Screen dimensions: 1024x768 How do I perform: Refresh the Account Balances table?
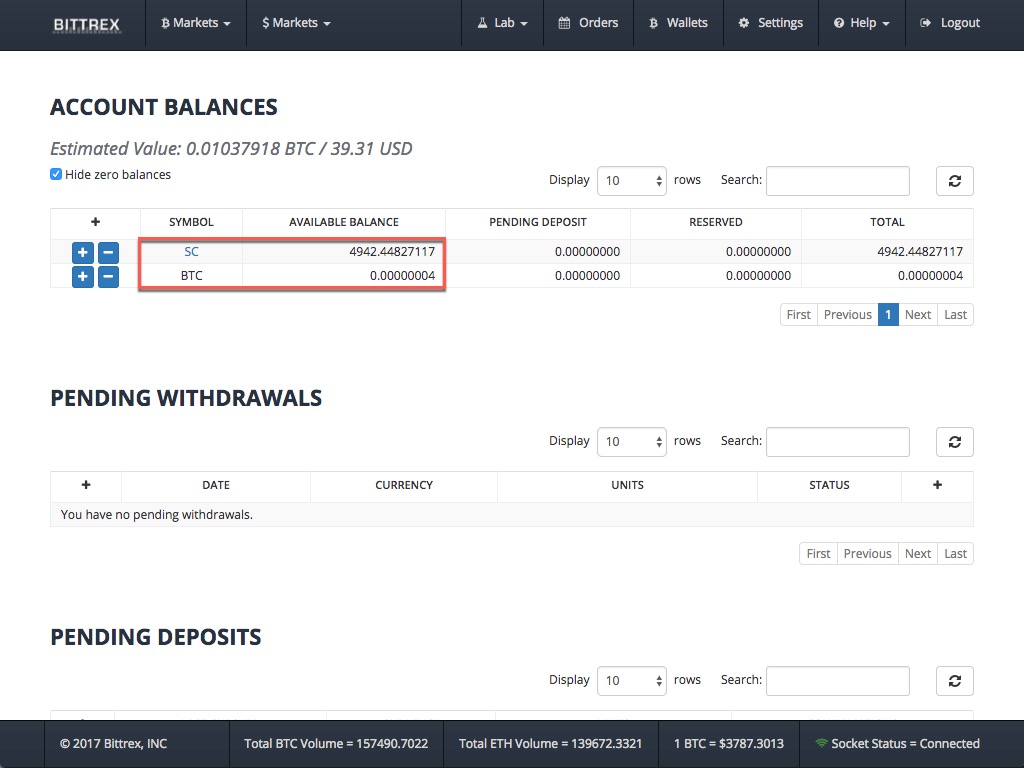954,181
